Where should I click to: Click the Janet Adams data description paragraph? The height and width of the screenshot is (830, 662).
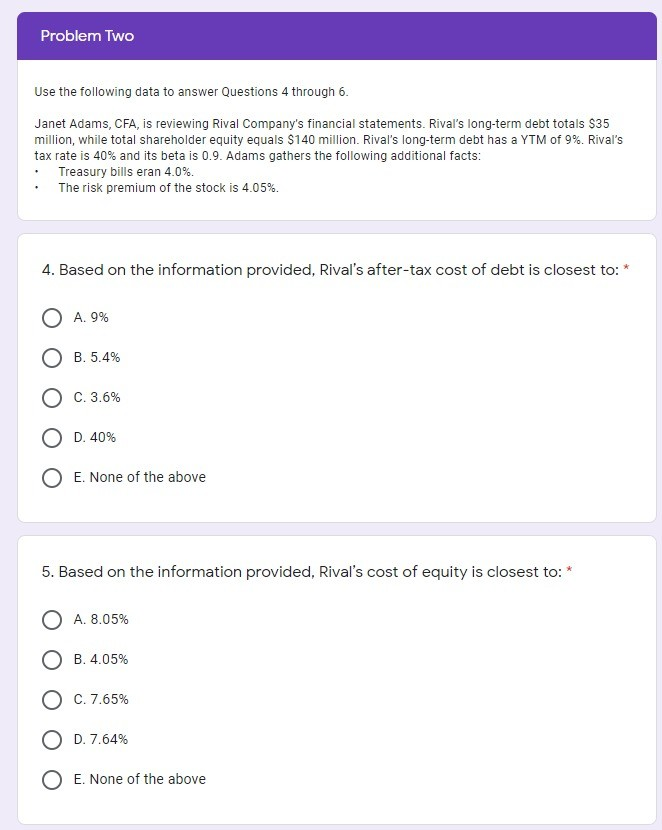(x=328, y=140)
